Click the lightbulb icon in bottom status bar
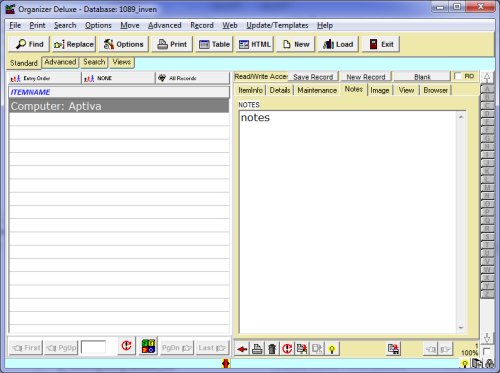Screen dimensions: 500x373 [465, 364]
